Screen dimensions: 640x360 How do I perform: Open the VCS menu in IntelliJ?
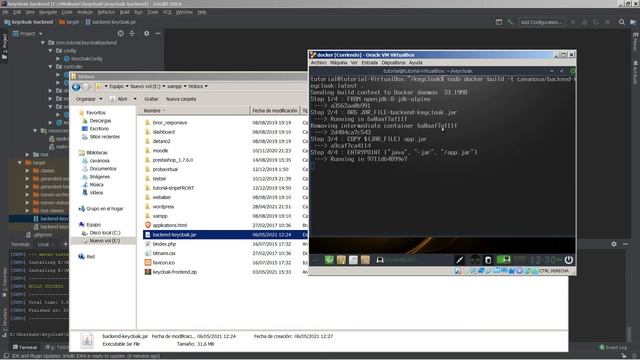click(167, 12)
